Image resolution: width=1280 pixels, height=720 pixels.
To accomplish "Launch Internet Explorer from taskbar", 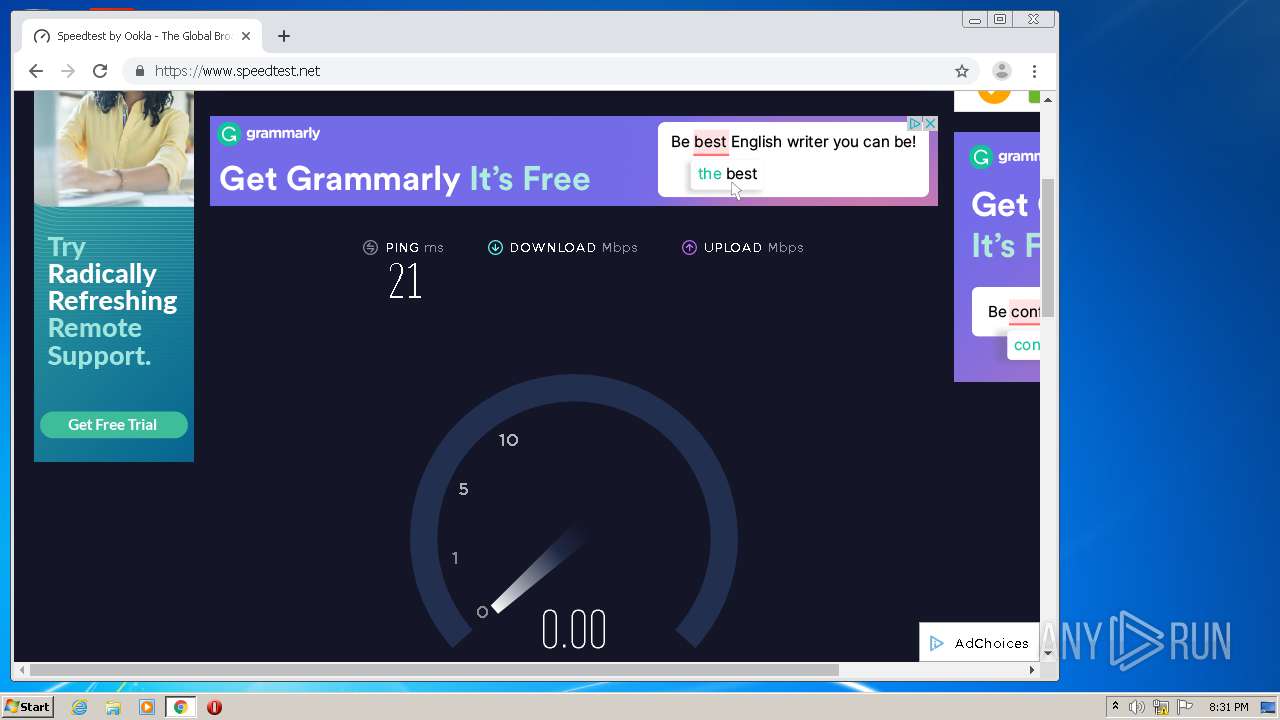I will pos(80,707).
